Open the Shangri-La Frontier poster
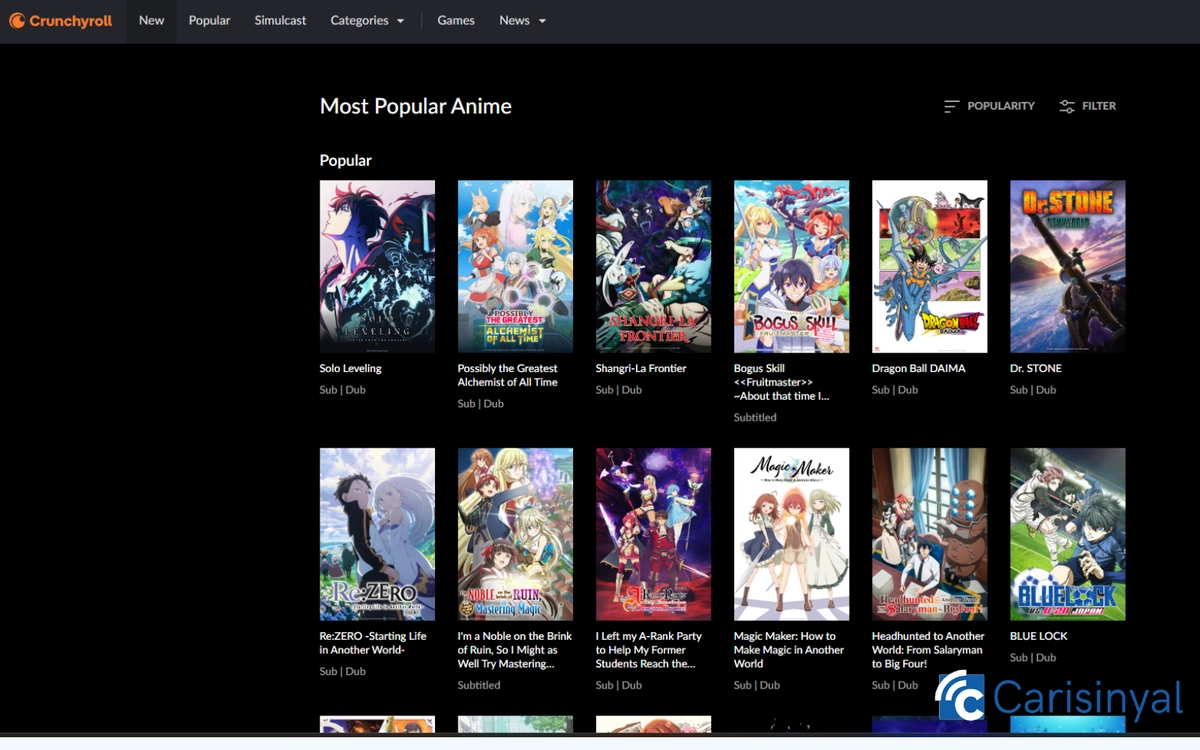This screenshot has width=1200, height=750. point(653,266)
